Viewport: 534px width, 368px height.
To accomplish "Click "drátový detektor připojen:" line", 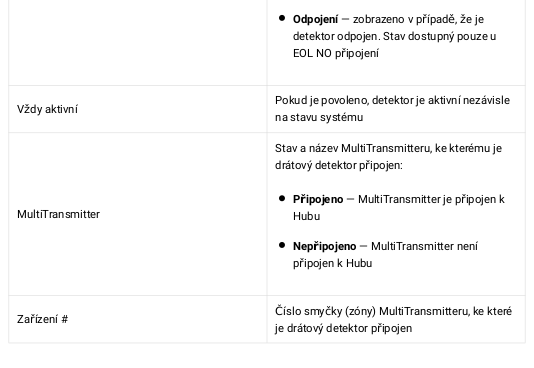I will pos(339,165).
